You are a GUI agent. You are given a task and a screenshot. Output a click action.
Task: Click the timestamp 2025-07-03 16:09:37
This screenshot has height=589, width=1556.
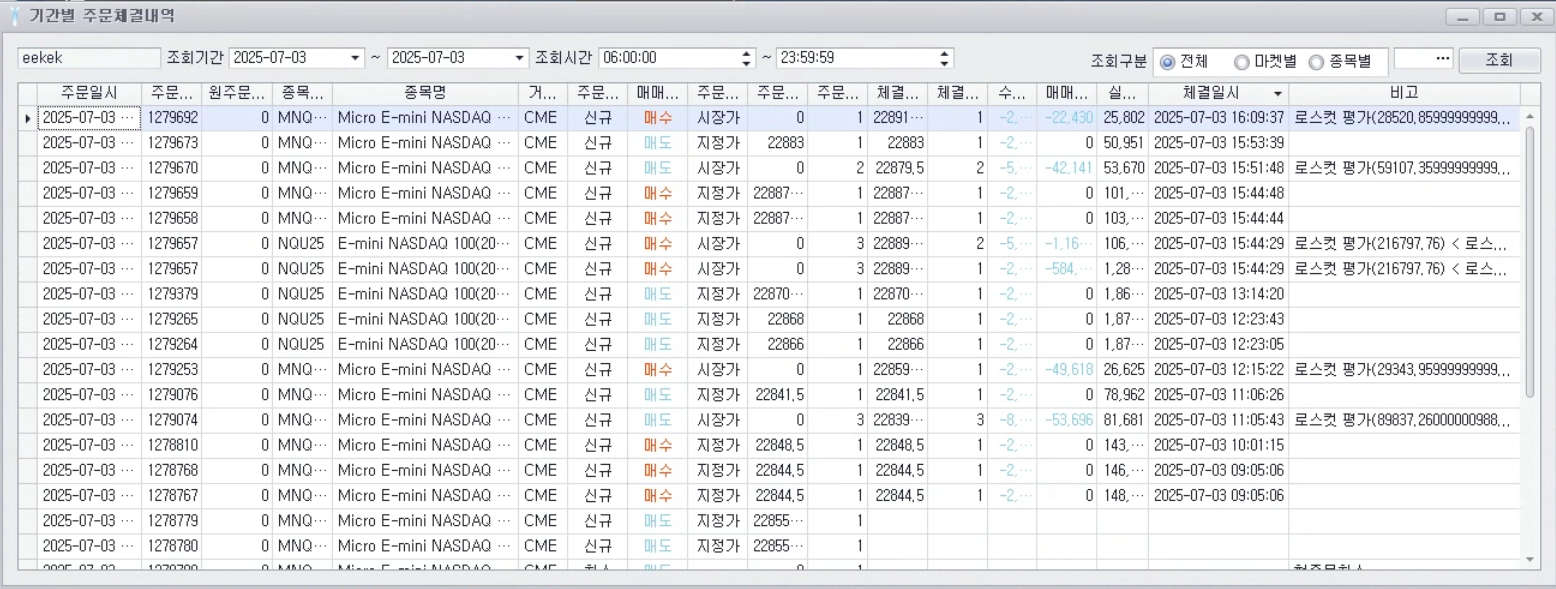(1219, 118)
